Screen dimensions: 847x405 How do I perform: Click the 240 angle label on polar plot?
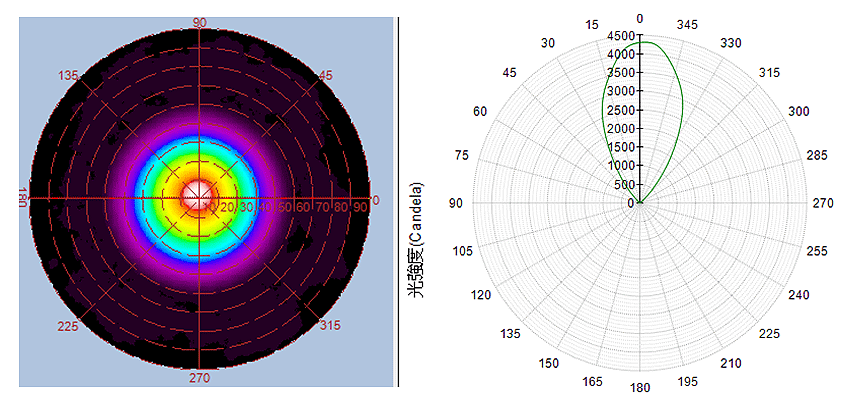(x=799, y=295)
